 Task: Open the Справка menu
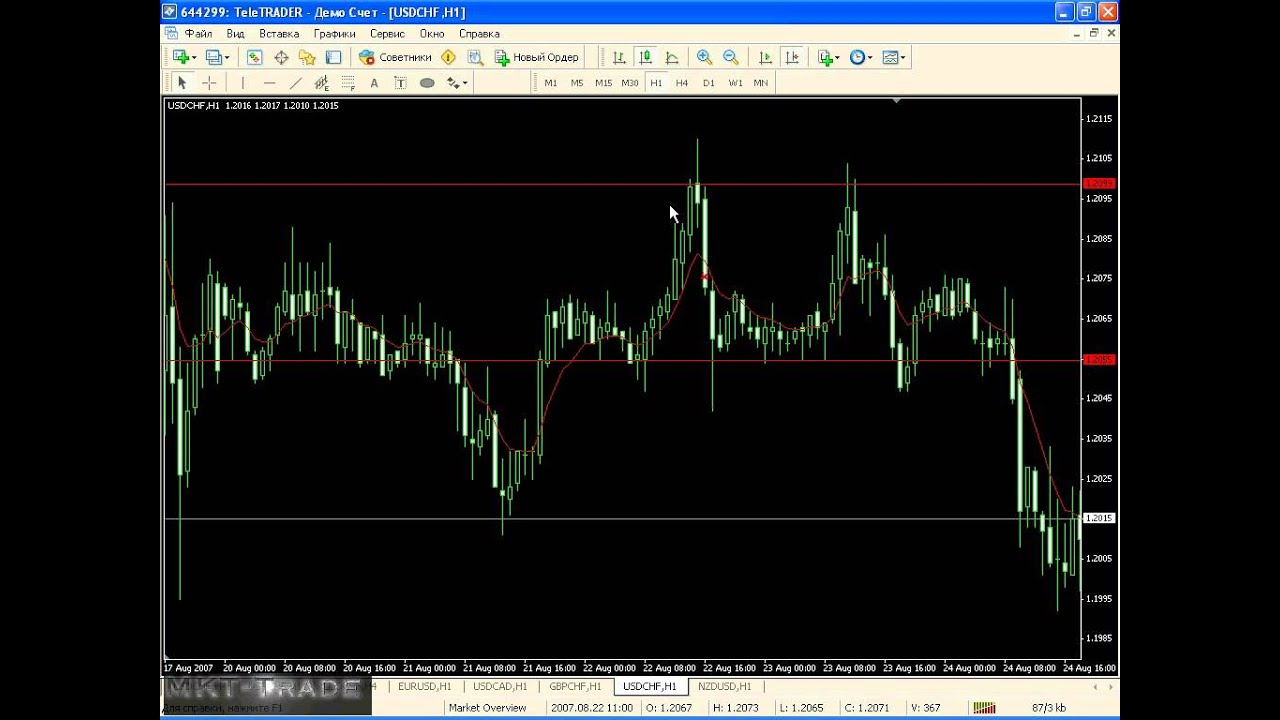click(x=479, y=34)
